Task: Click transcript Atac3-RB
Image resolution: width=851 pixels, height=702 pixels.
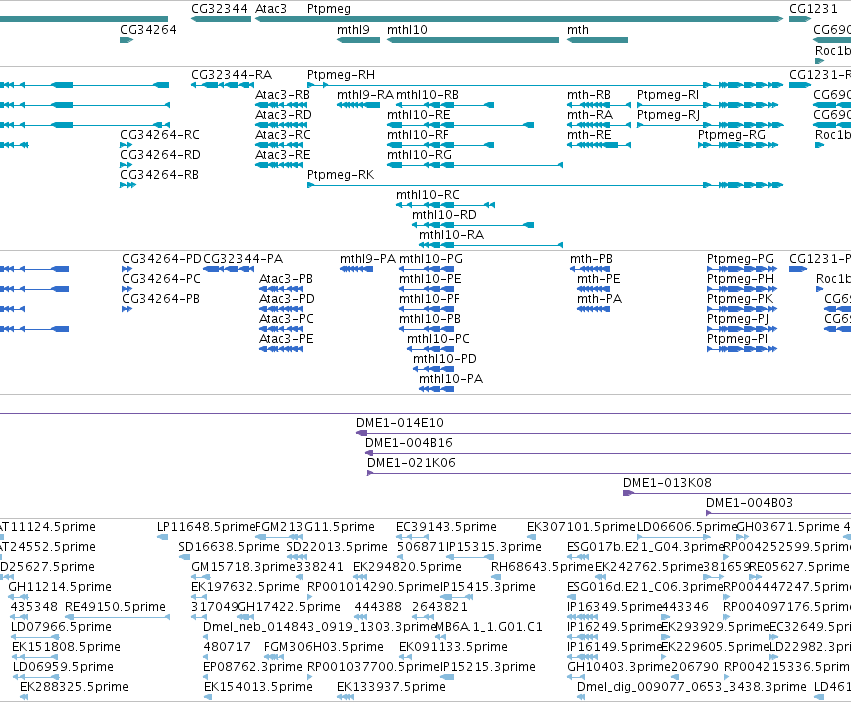Action: [x=282, y=95]
